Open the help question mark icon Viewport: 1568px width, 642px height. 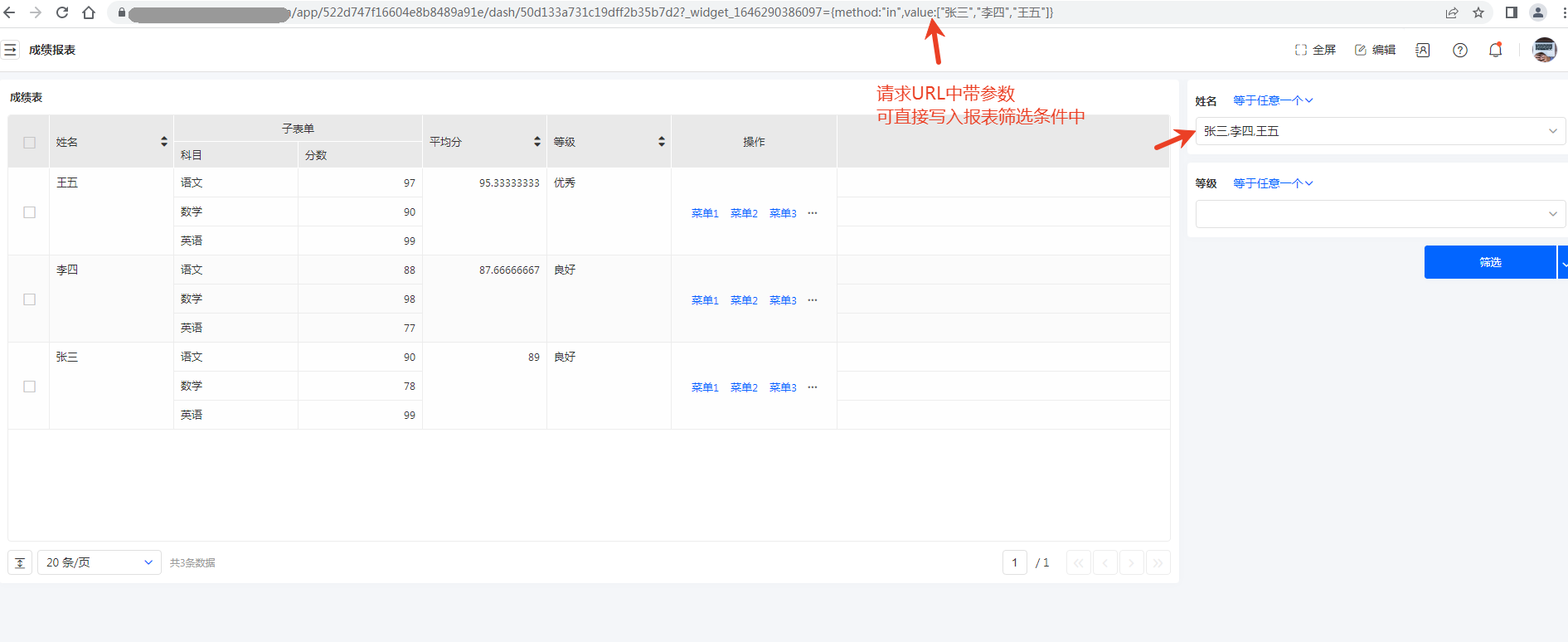point(1460,50)
